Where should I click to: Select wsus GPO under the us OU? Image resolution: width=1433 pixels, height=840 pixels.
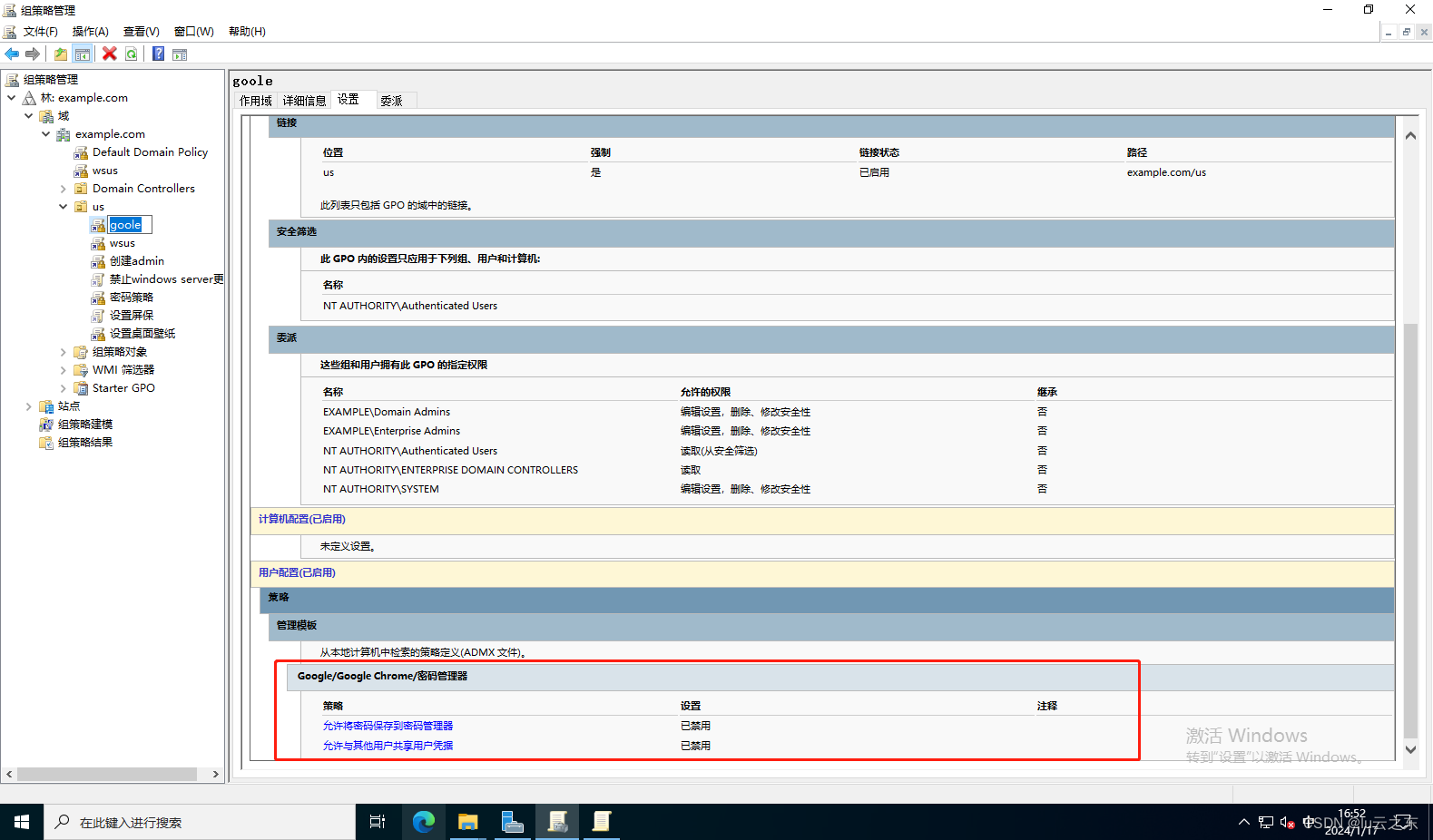point(123,243)
